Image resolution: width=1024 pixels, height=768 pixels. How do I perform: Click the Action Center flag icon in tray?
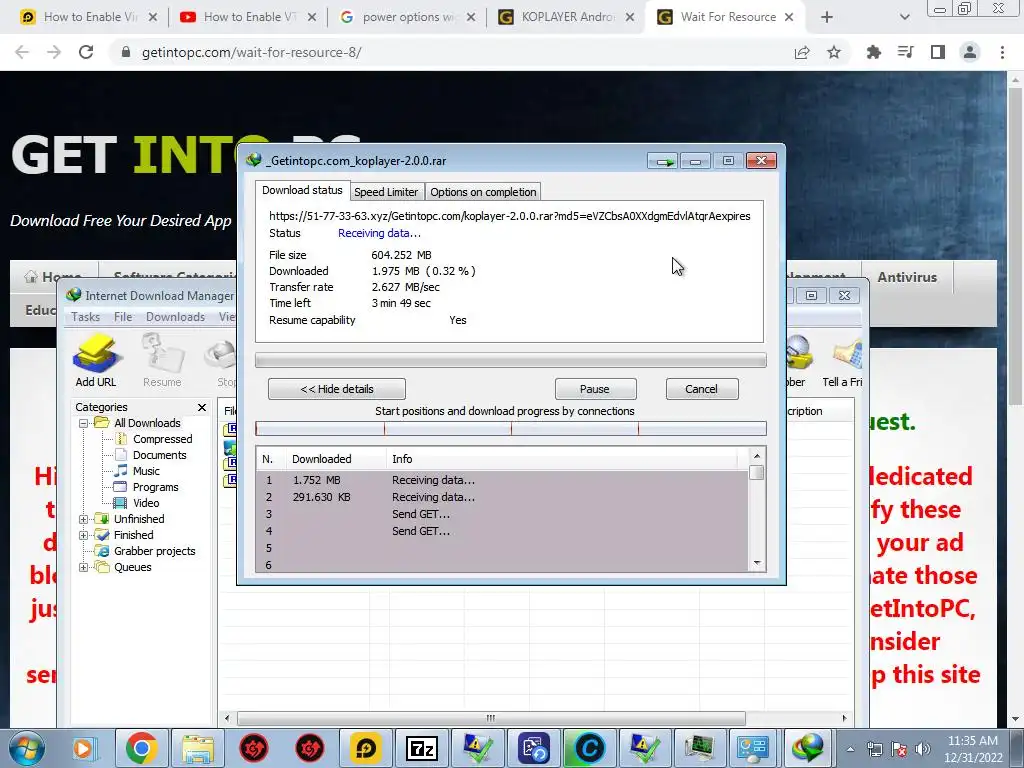pos(899,749)
